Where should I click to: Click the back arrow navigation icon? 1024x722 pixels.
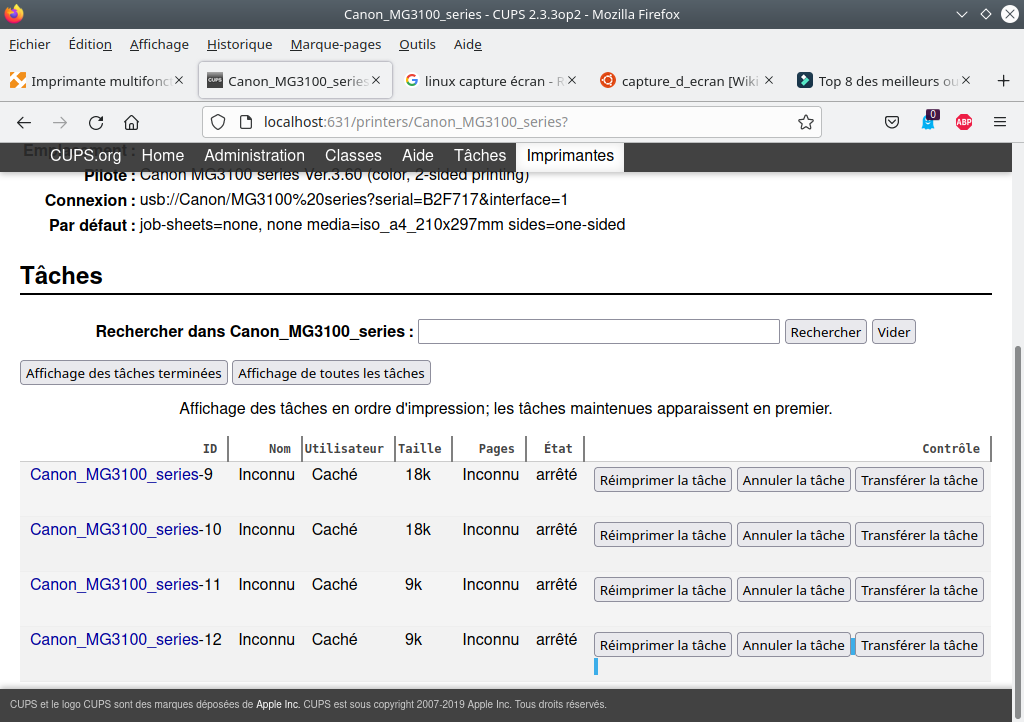(24, 122)
